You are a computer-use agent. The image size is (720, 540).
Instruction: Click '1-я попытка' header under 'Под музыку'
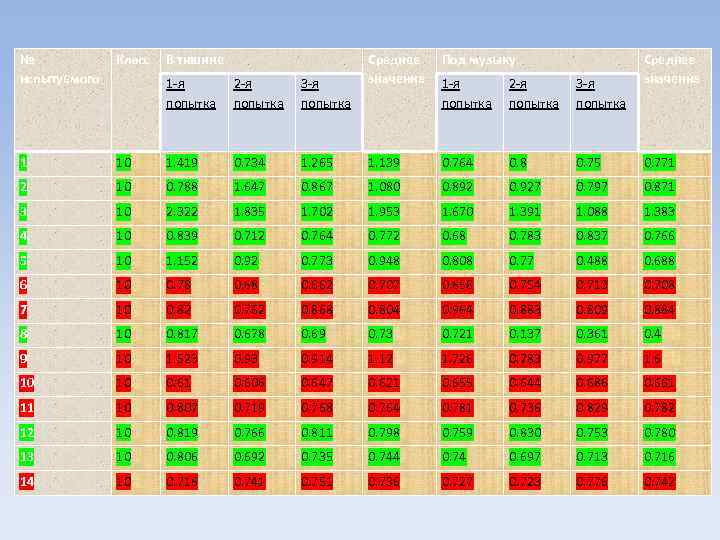pyautogui.click(x=466, y=94)
